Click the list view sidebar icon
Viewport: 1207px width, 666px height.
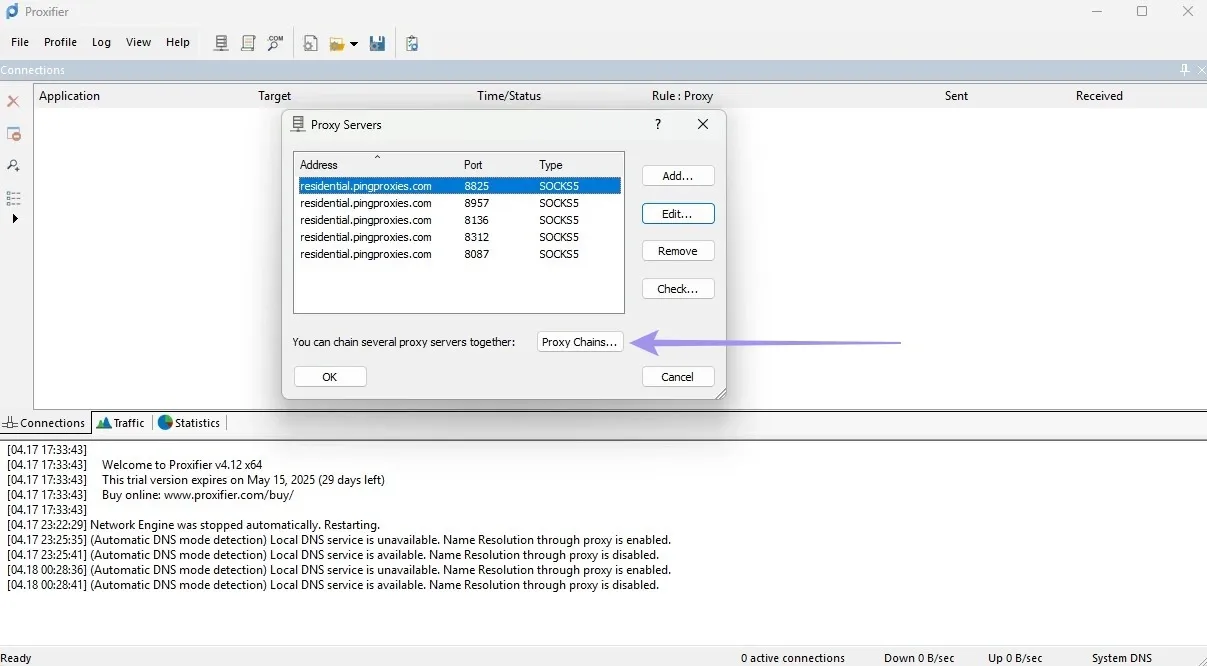click(14, 198)
